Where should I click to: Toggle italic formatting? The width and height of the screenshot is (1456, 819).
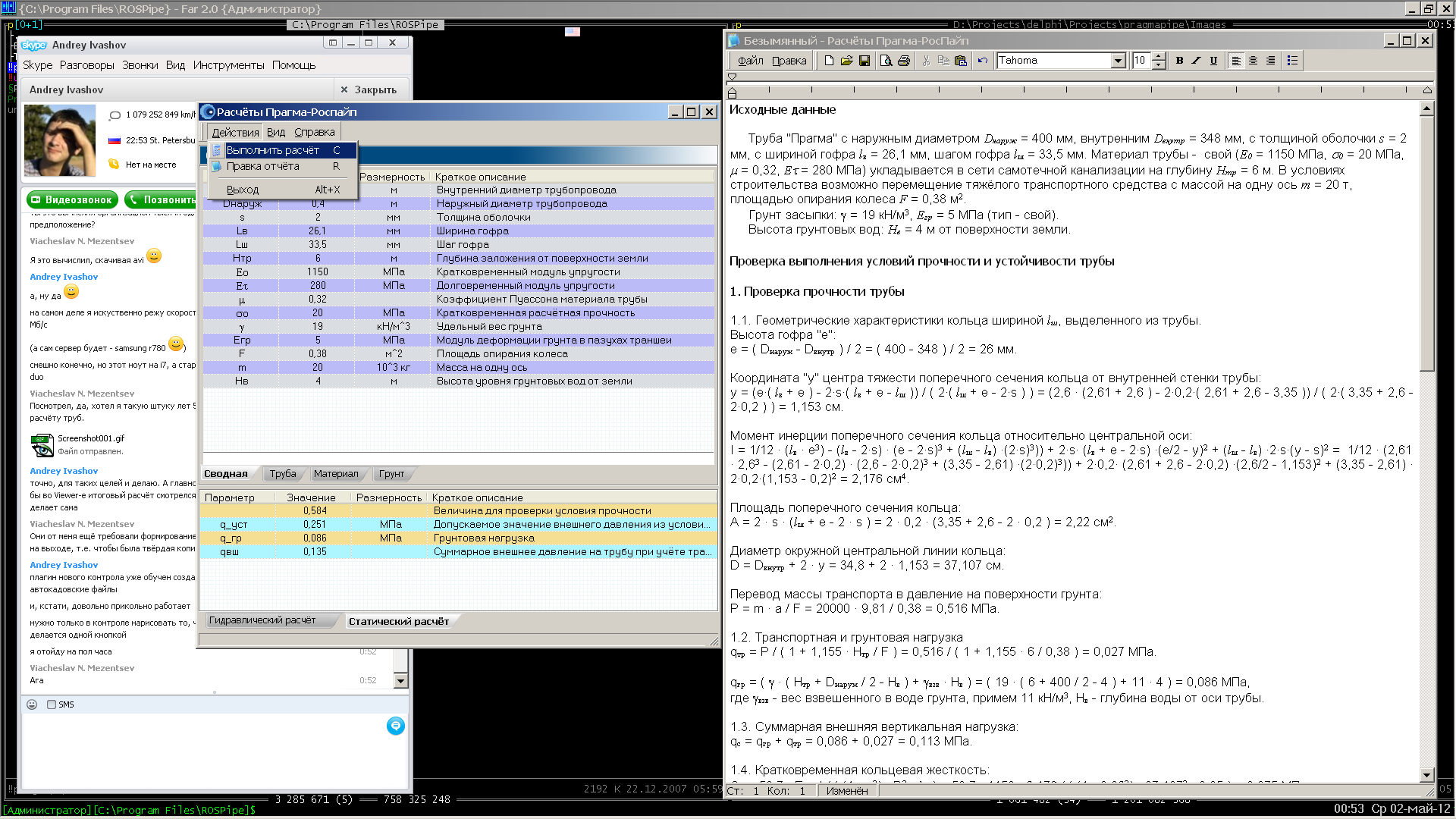pos(1196,61)
